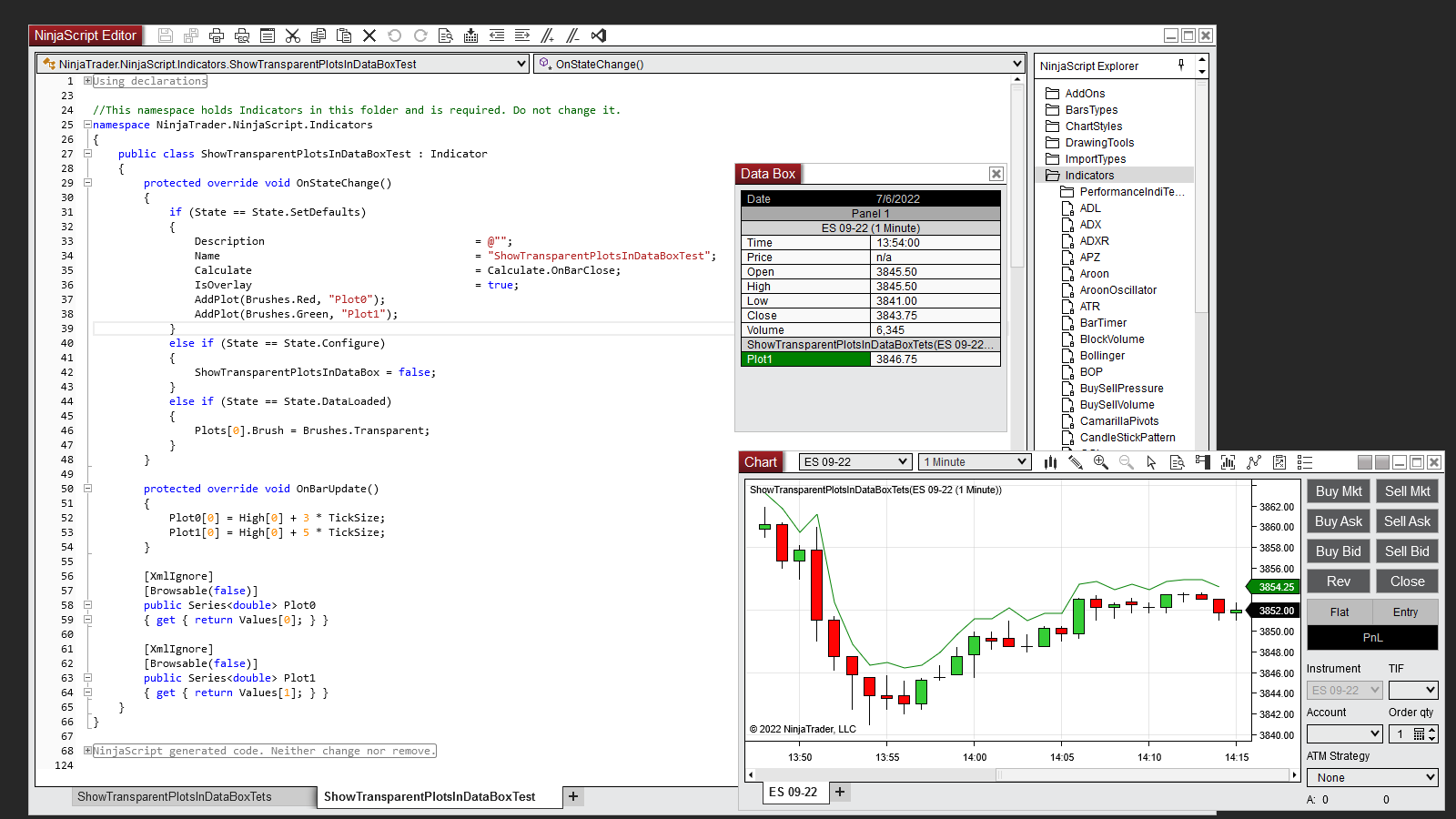1456x819 pixels.
Task: Click the Order qty stepper arrows
Action: click(1432, 733)
